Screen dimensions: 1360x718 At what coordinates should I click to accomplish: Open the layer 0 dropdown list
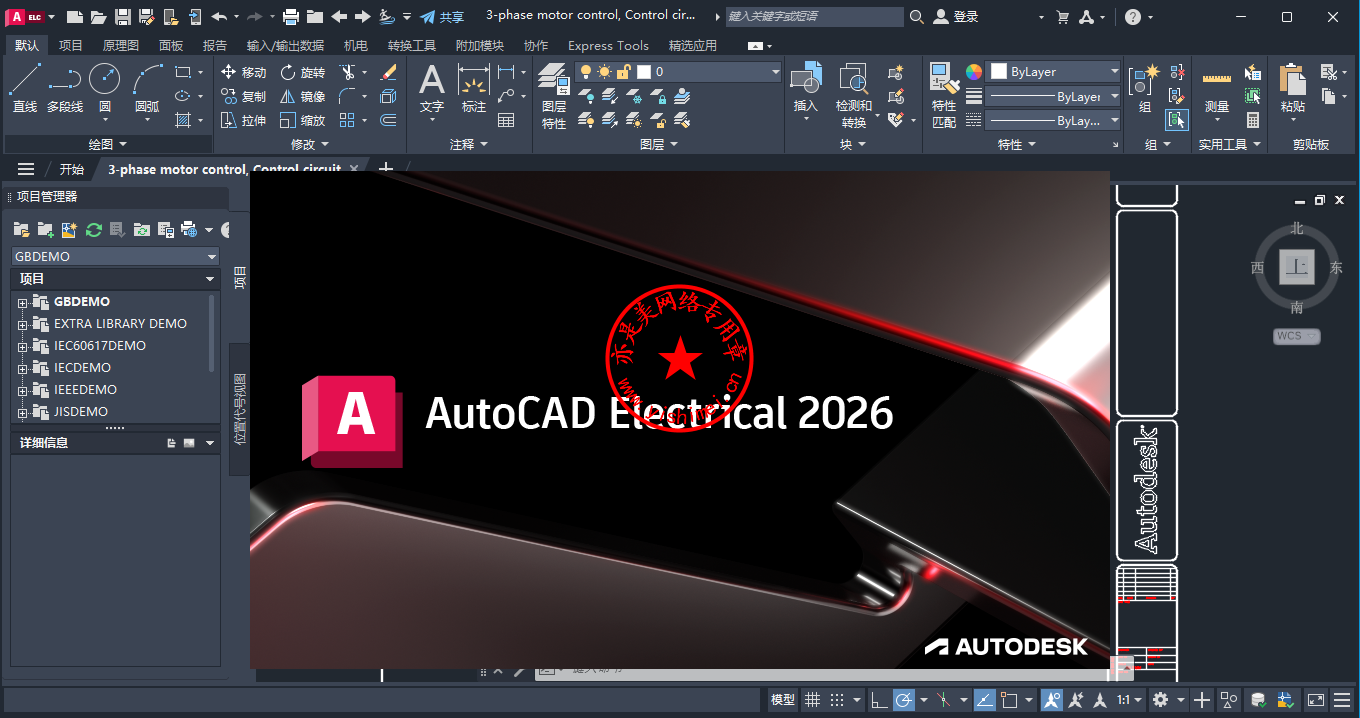pyautogui.click(x=679, y=72)
